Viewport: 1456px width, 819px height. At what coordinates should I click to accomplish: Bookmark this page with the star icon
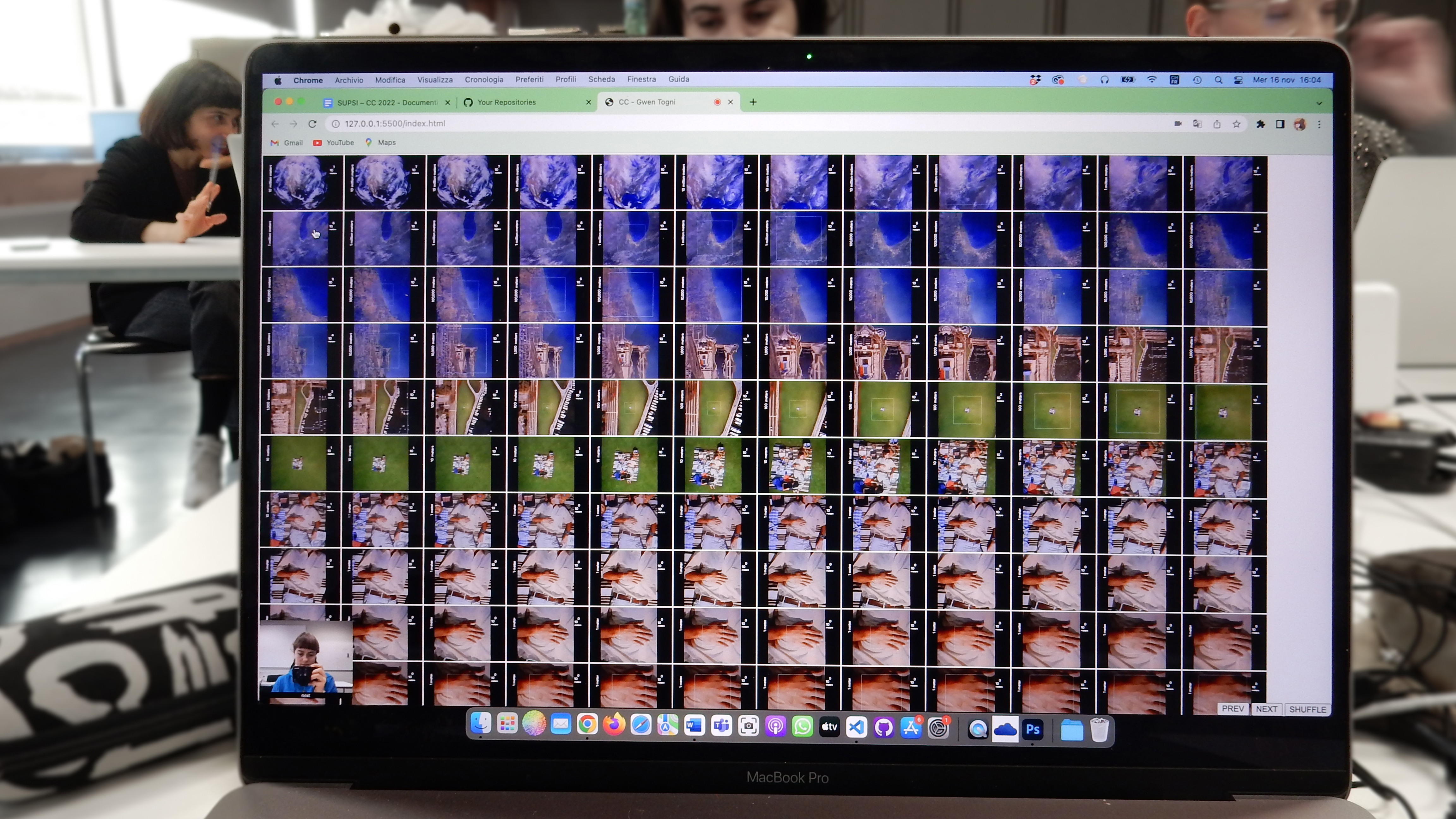[x=1236, y=124]
